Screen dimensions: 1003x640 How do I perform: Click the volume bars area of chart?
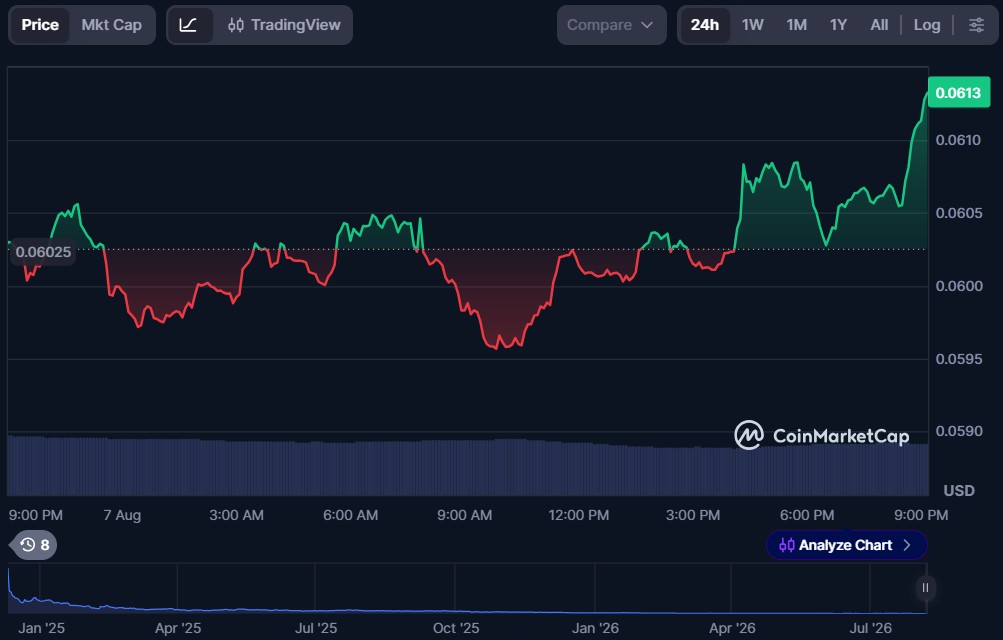point(468,467)
